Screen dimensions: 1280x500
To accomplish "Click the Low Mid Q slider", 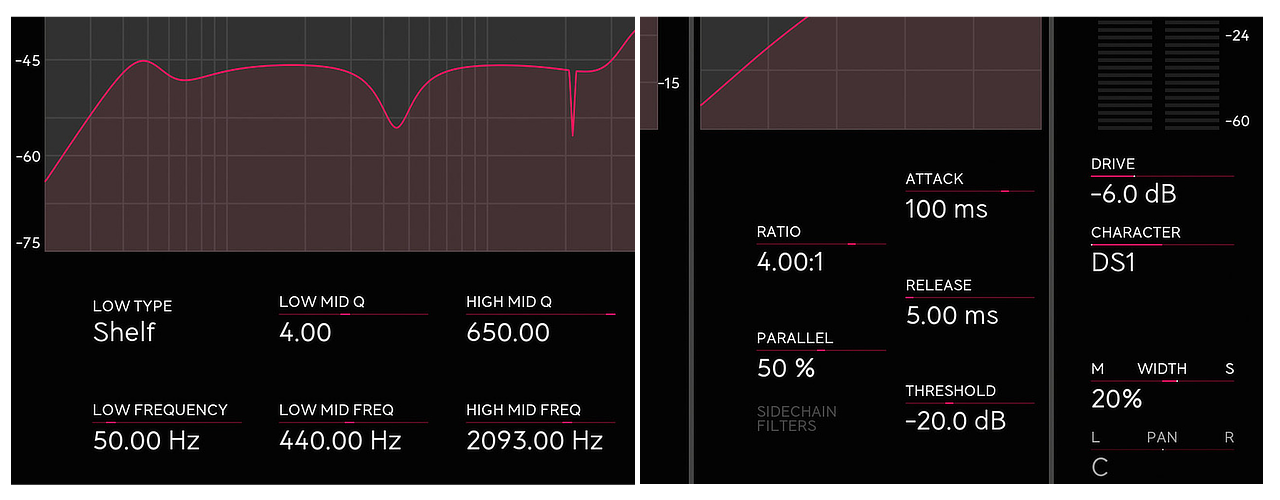I will point(353,314).
